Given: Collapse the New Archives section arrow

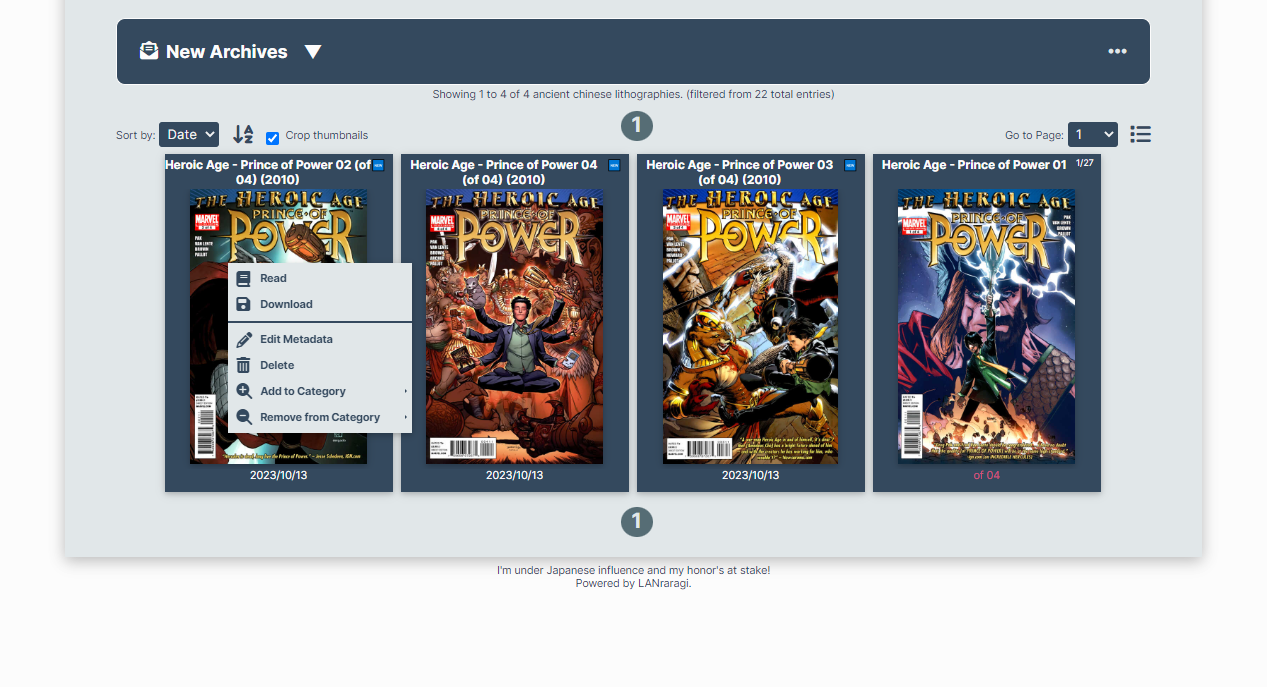Looking at the screenshot, I should coord(313,52).
